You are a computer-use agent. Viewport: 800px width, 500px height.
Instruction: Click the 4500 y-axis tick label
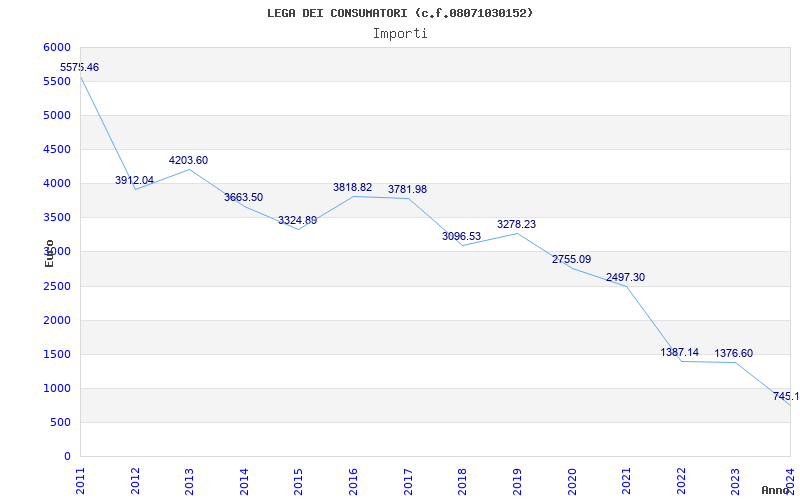(x=58, y=149)
